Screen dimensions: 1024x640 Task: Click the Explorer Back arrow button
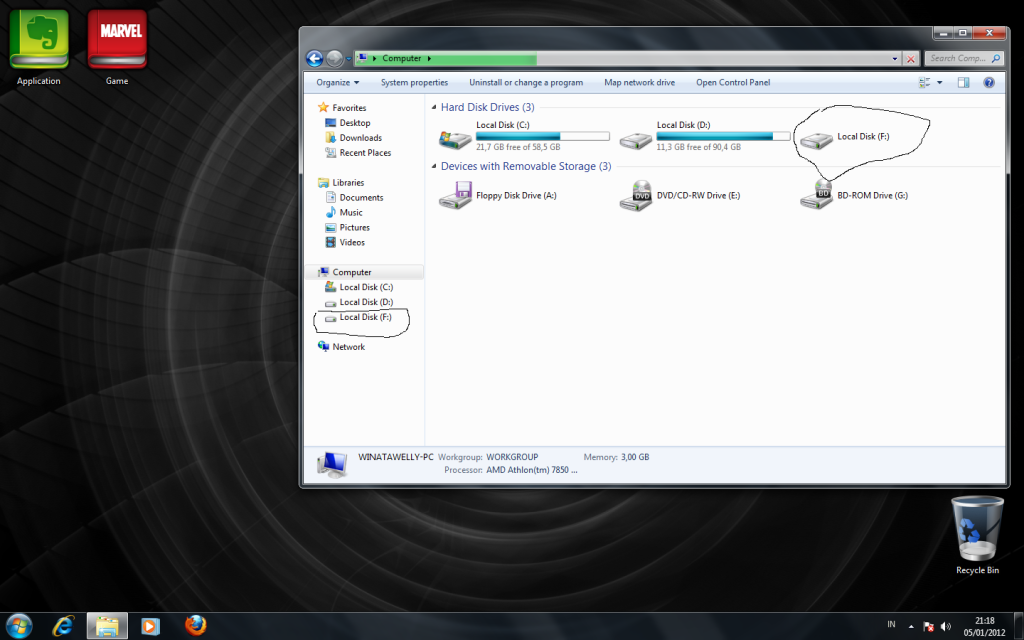tap(315, 58)
